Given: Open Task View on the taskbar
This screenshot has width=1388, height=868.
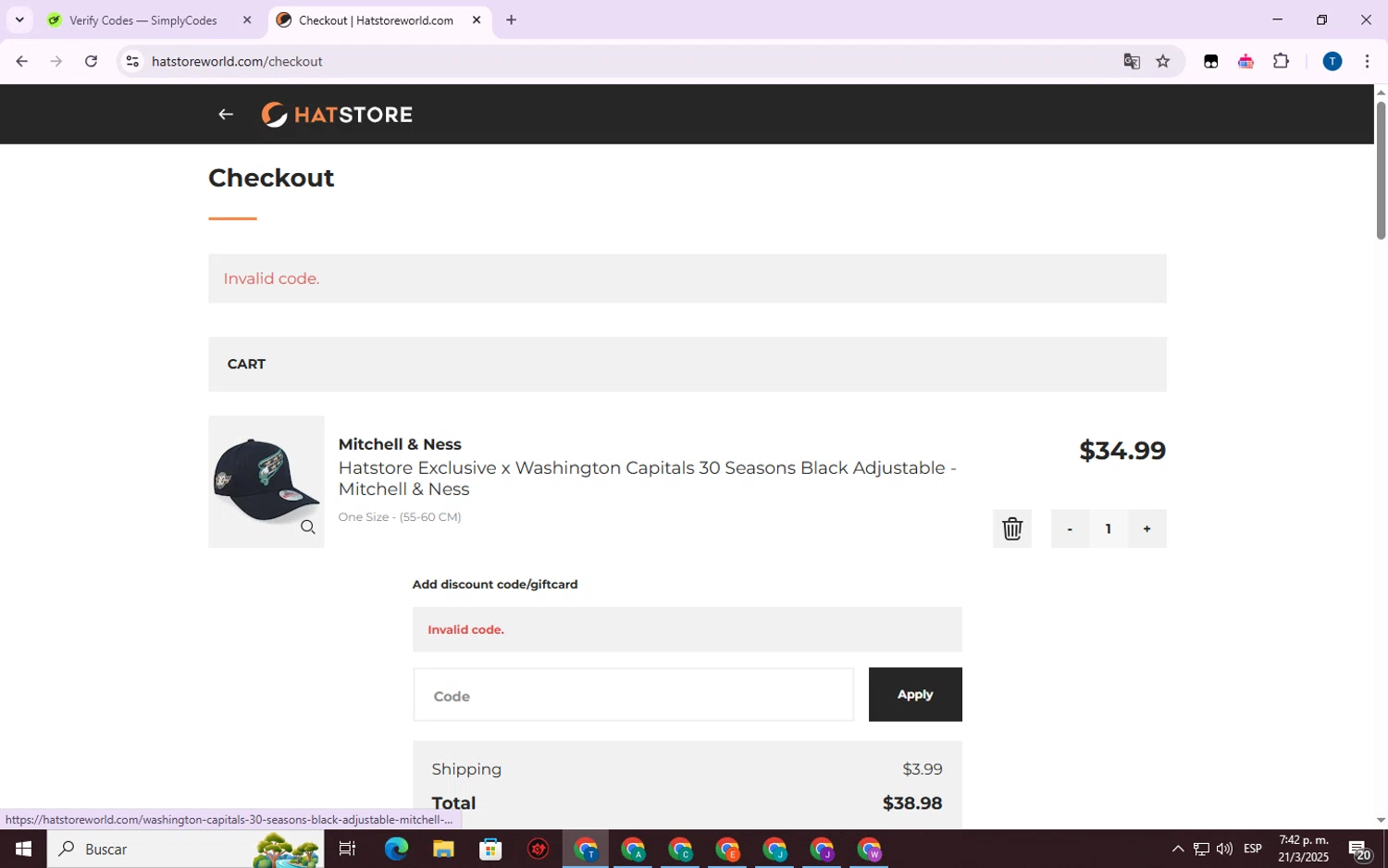Looking at the screenshot, I should pos(347,849).
